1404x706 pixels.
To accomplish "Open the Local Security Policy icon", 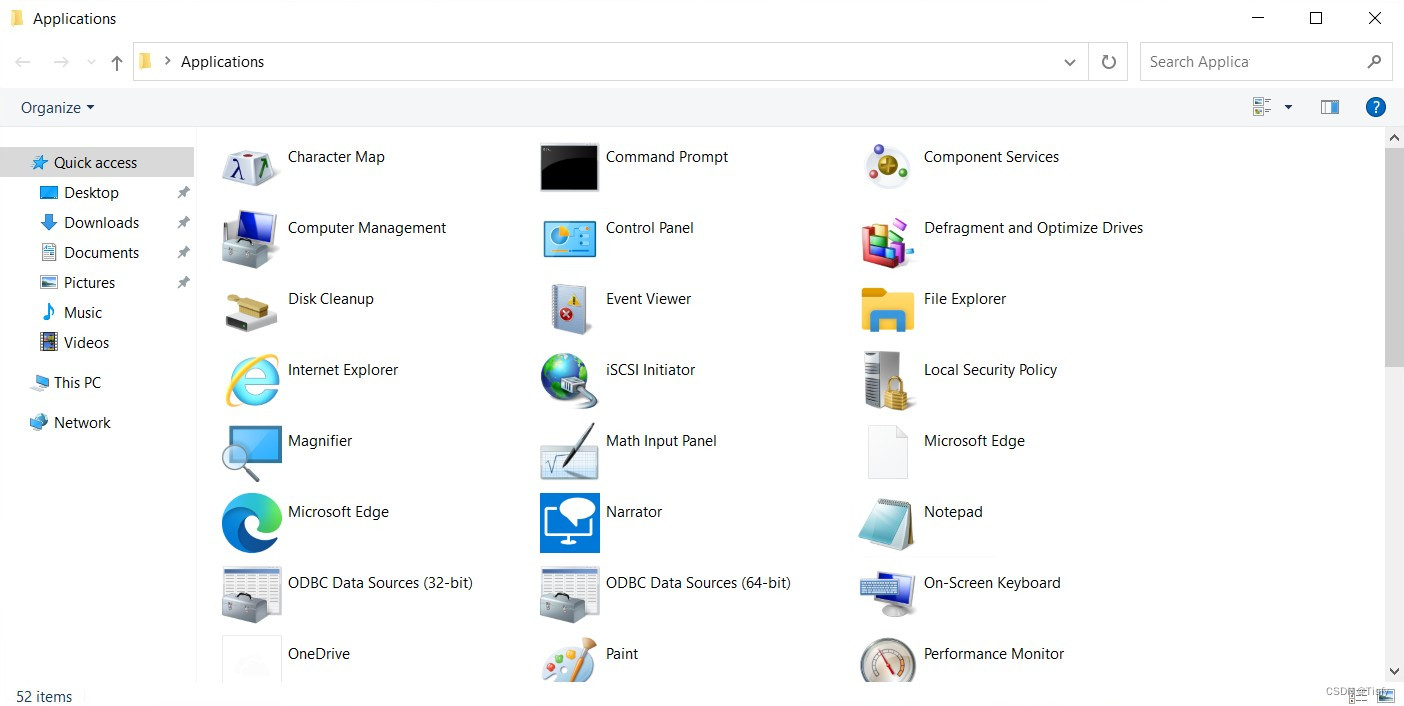I will 887,380.
